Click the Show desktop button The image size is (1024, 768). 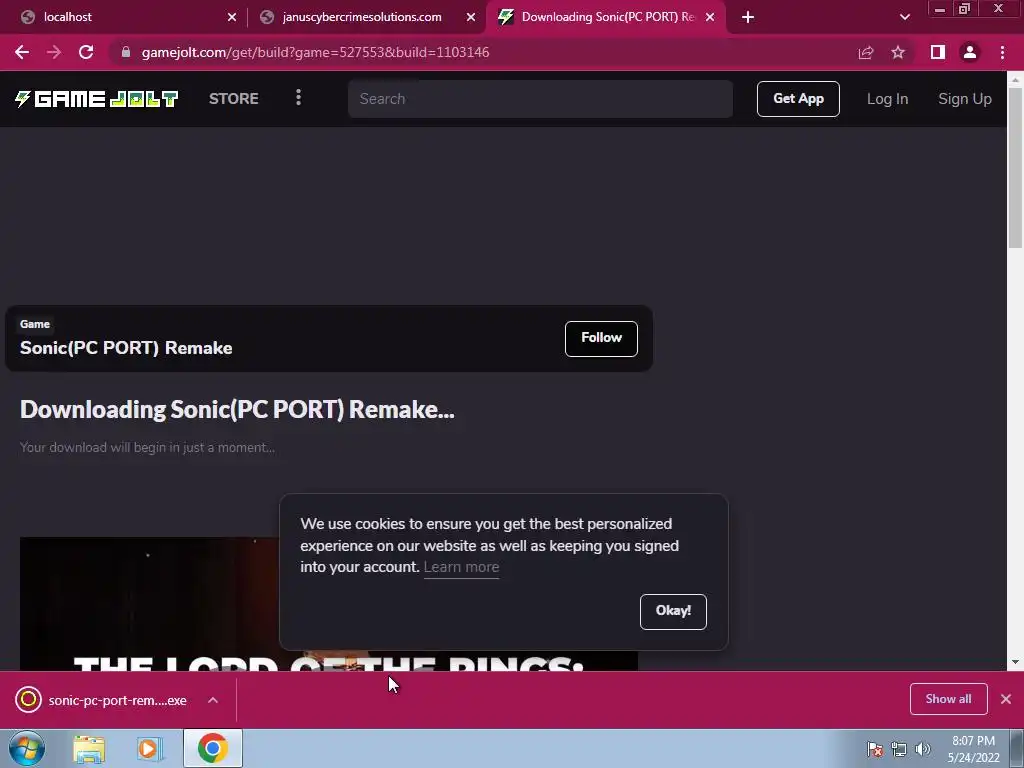click(x=1017, y=748)
